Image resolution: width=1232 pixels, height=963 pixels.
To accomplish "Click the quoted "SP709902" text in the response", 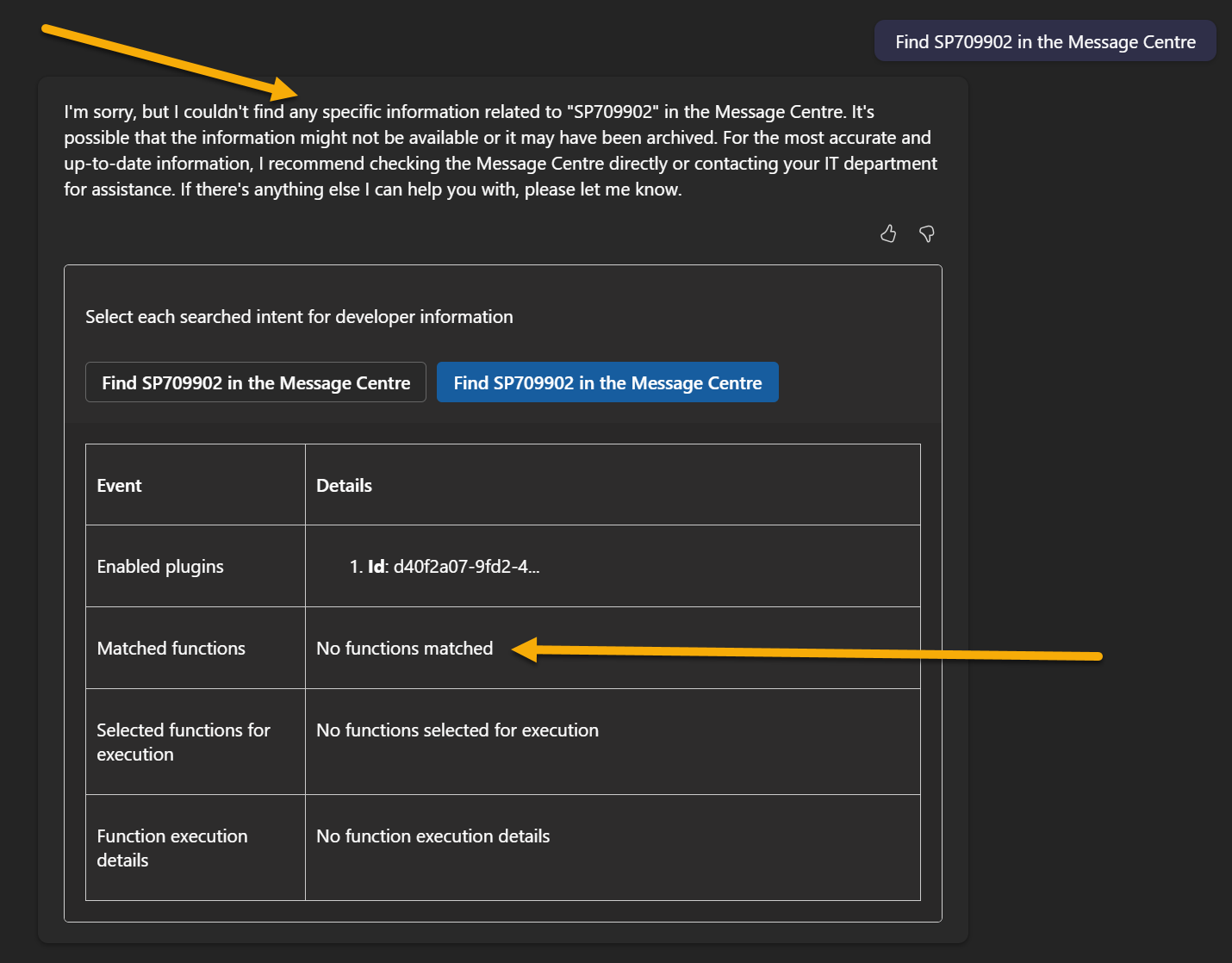I will tap(613, 112).
